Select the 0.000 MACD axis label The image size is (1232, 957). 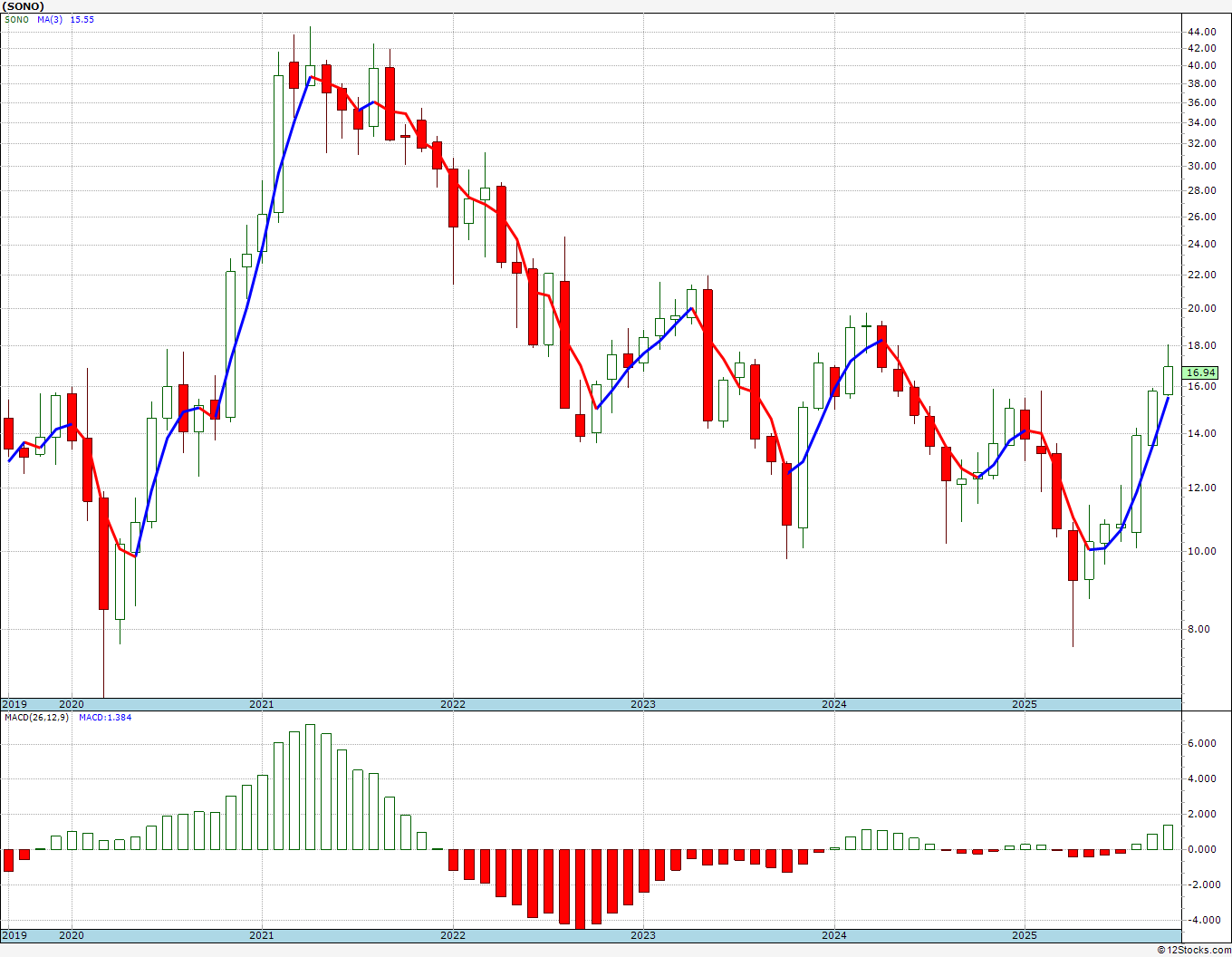pos(1201,849)
